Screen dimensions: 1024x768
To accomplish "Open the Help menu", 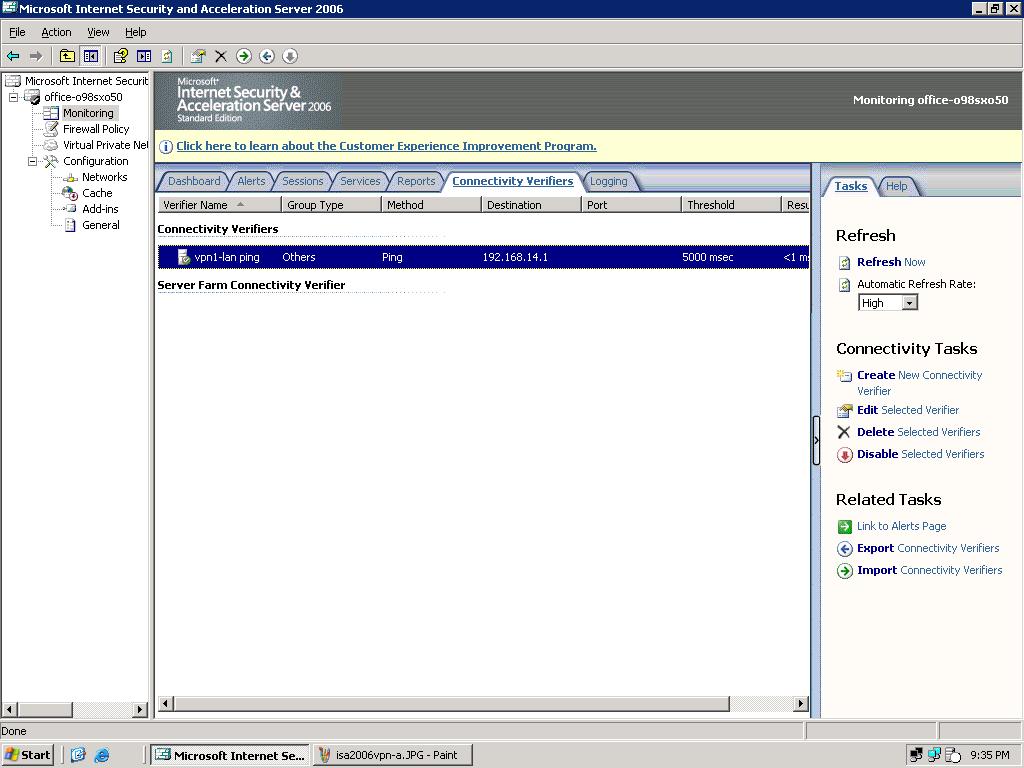I will click(136, 32).
